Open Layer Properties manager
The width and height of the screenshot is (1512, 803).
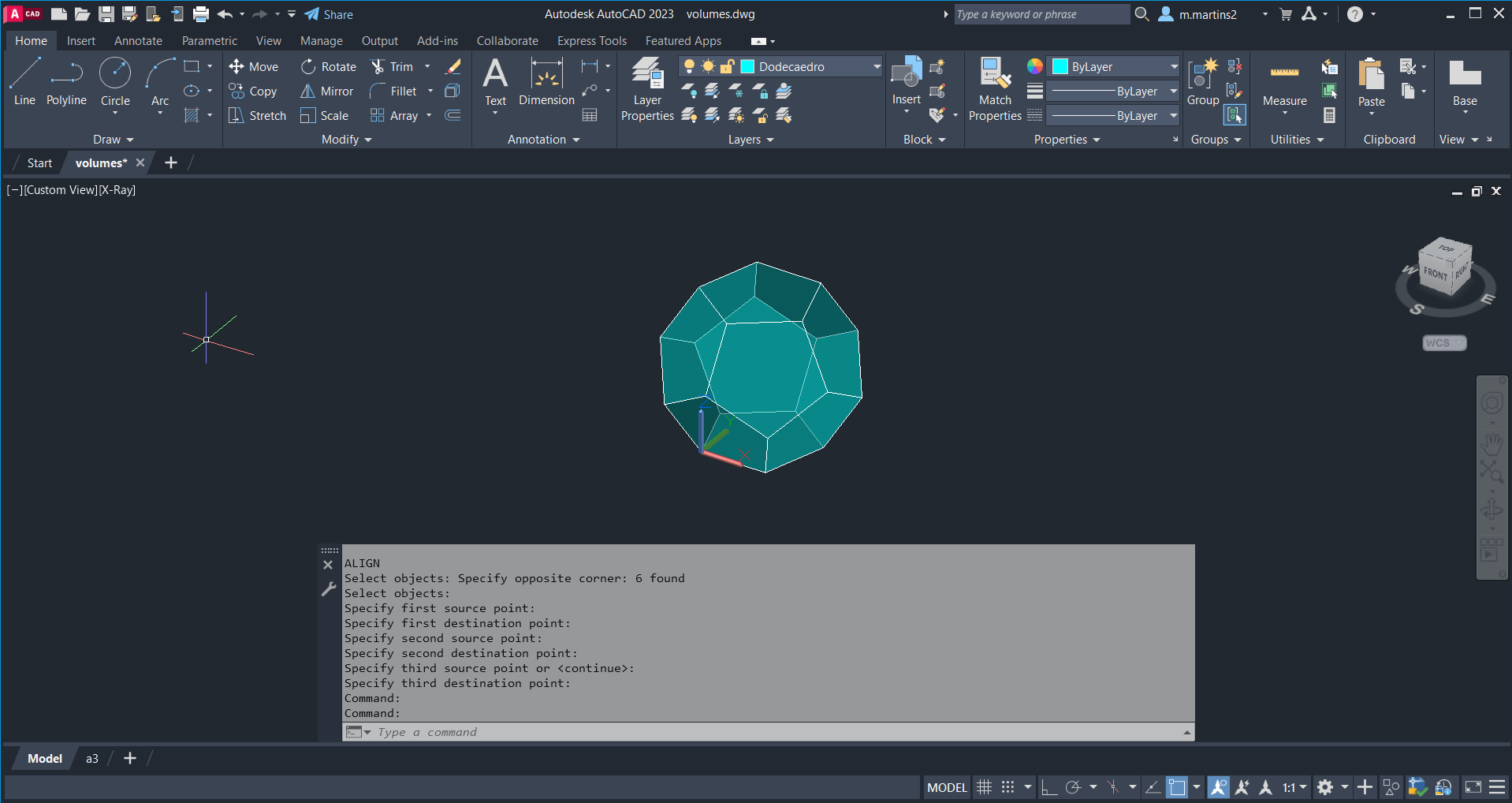pos(647,89)
